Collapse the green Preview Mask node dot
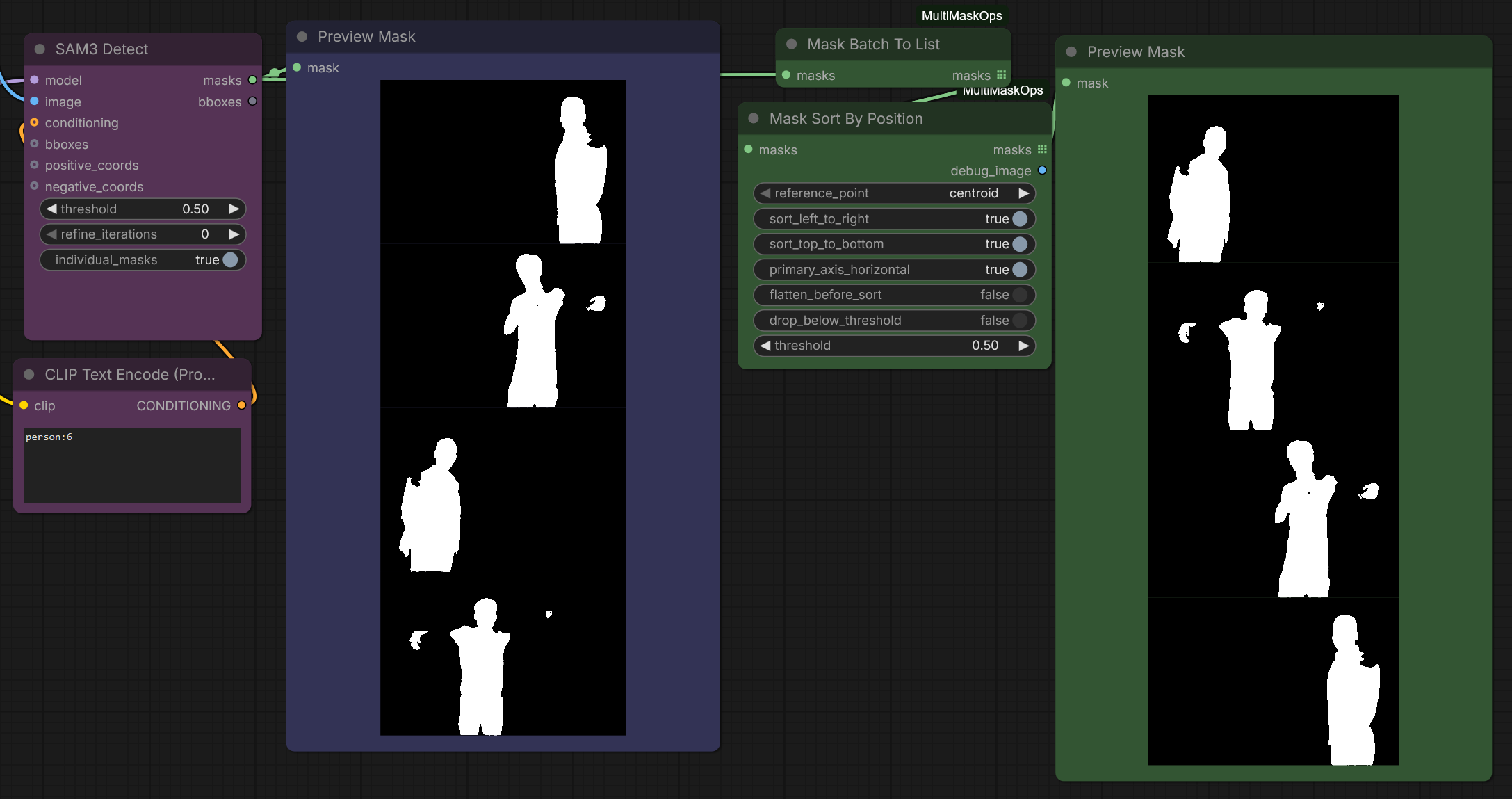Image resolution: width=1512 pixels, height=799 pixels. point(1071,52)
